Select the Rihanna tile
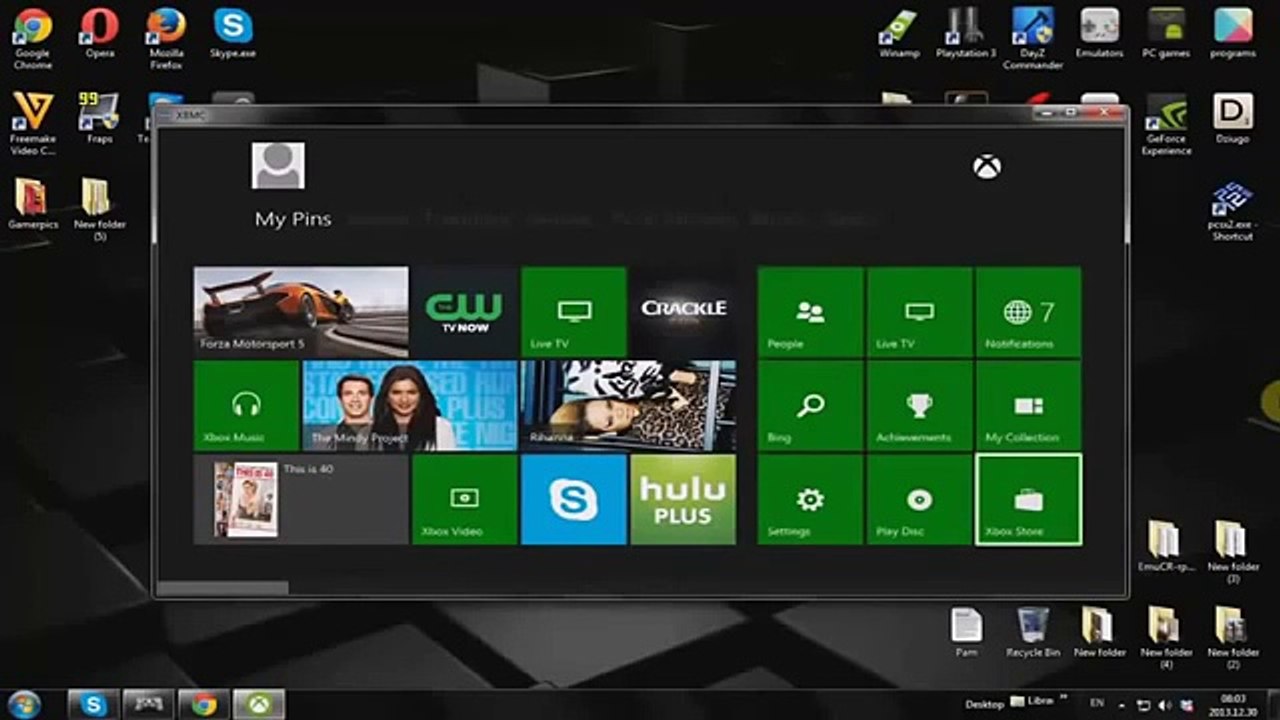This screenshot has width=1280, height=720. click(629, 406)
